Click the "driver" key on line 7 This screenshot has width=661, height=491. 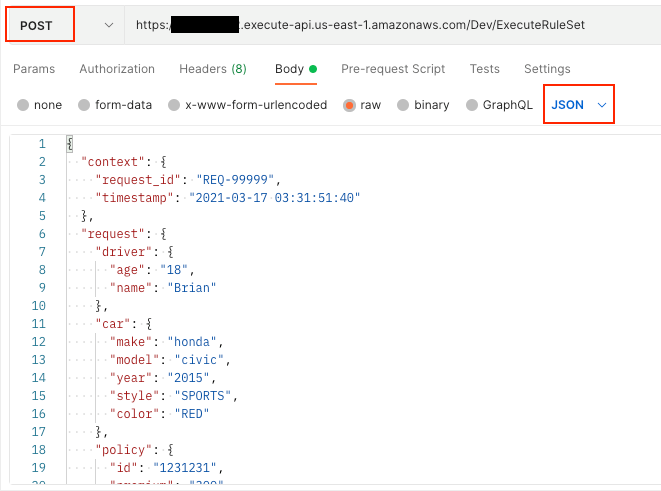tap(124, 252)
